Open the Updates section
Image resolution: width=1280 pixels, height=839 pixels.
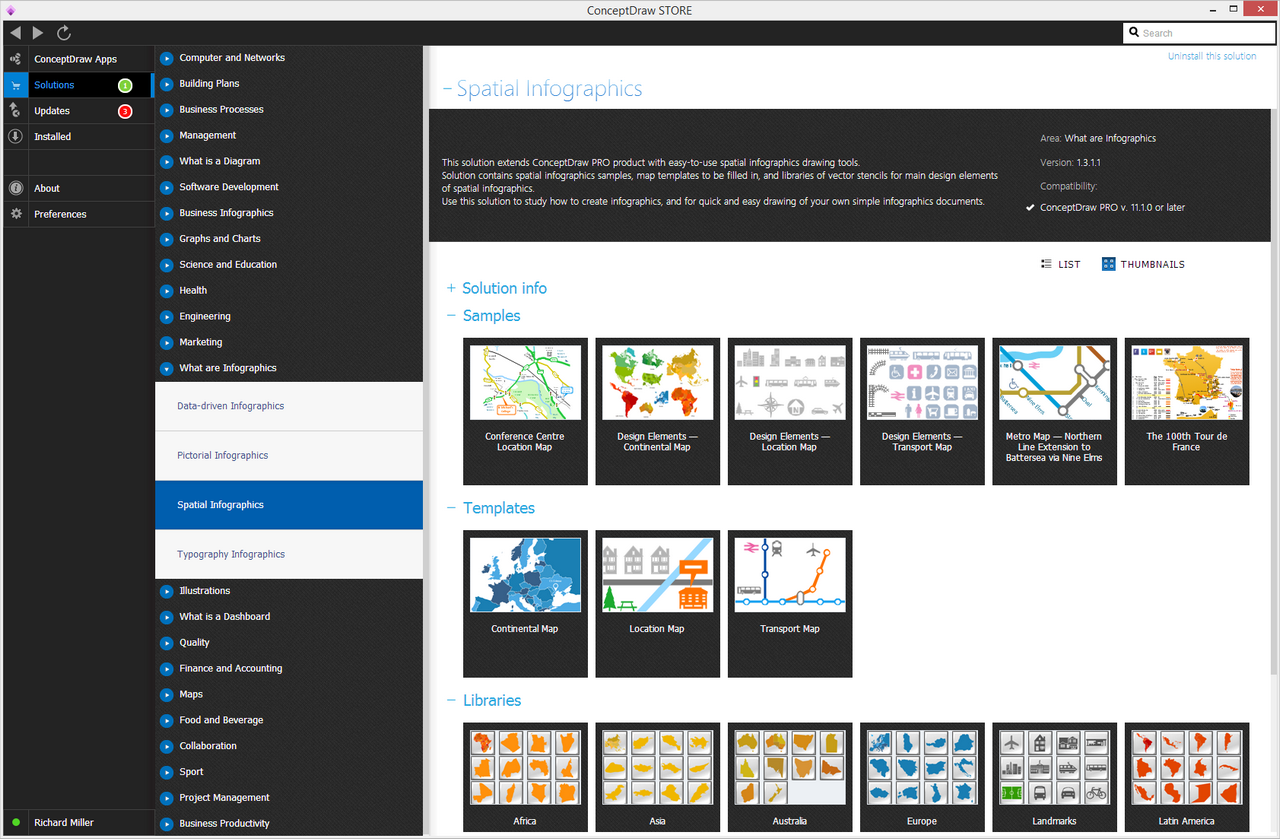(76, 111)
